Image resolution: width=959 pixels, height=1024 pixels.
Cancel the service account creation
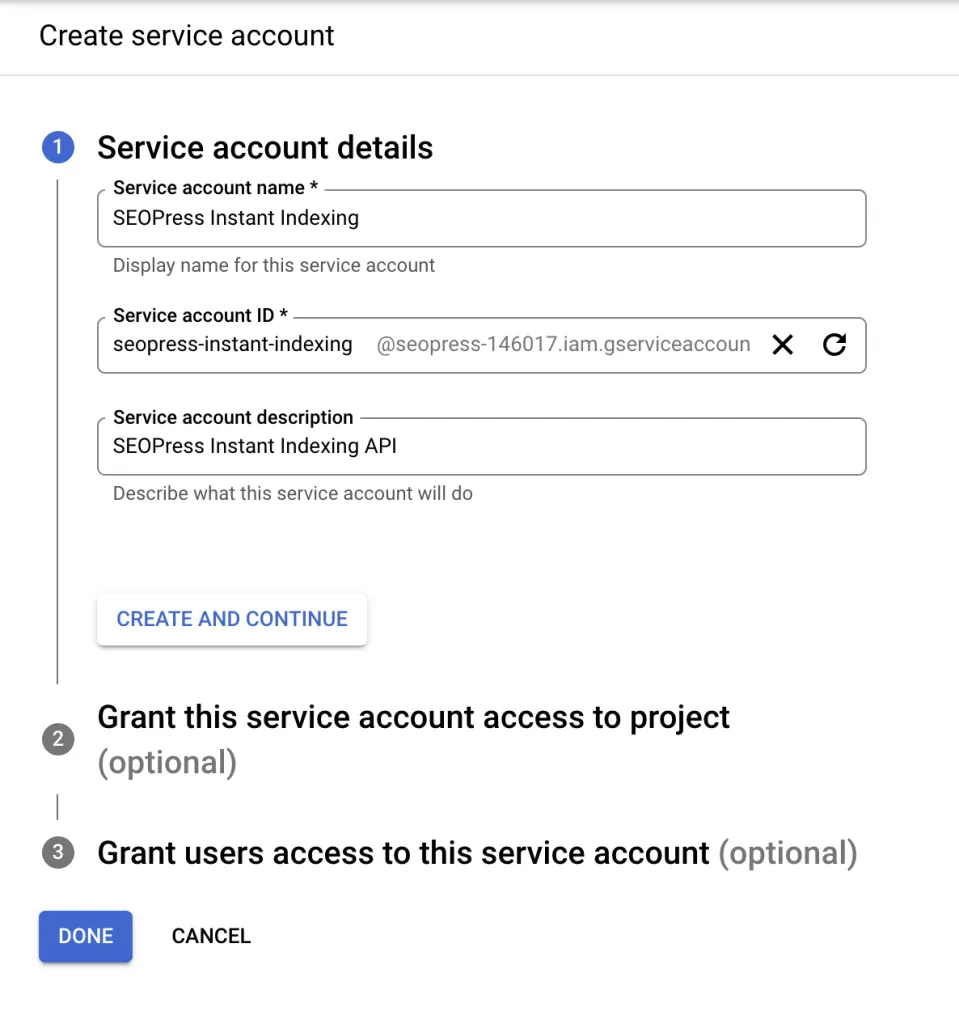point(211,936)
